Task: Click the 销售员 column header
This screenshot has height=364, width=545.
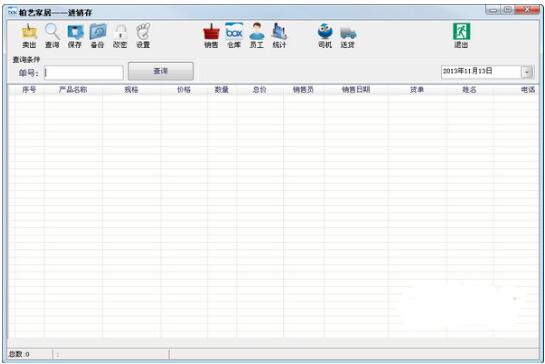Action: coord(303,90)
